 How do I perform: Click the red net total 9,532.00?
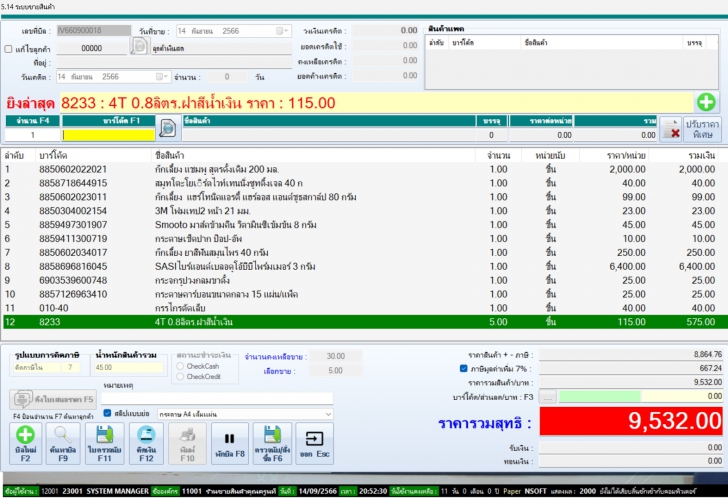631,421
